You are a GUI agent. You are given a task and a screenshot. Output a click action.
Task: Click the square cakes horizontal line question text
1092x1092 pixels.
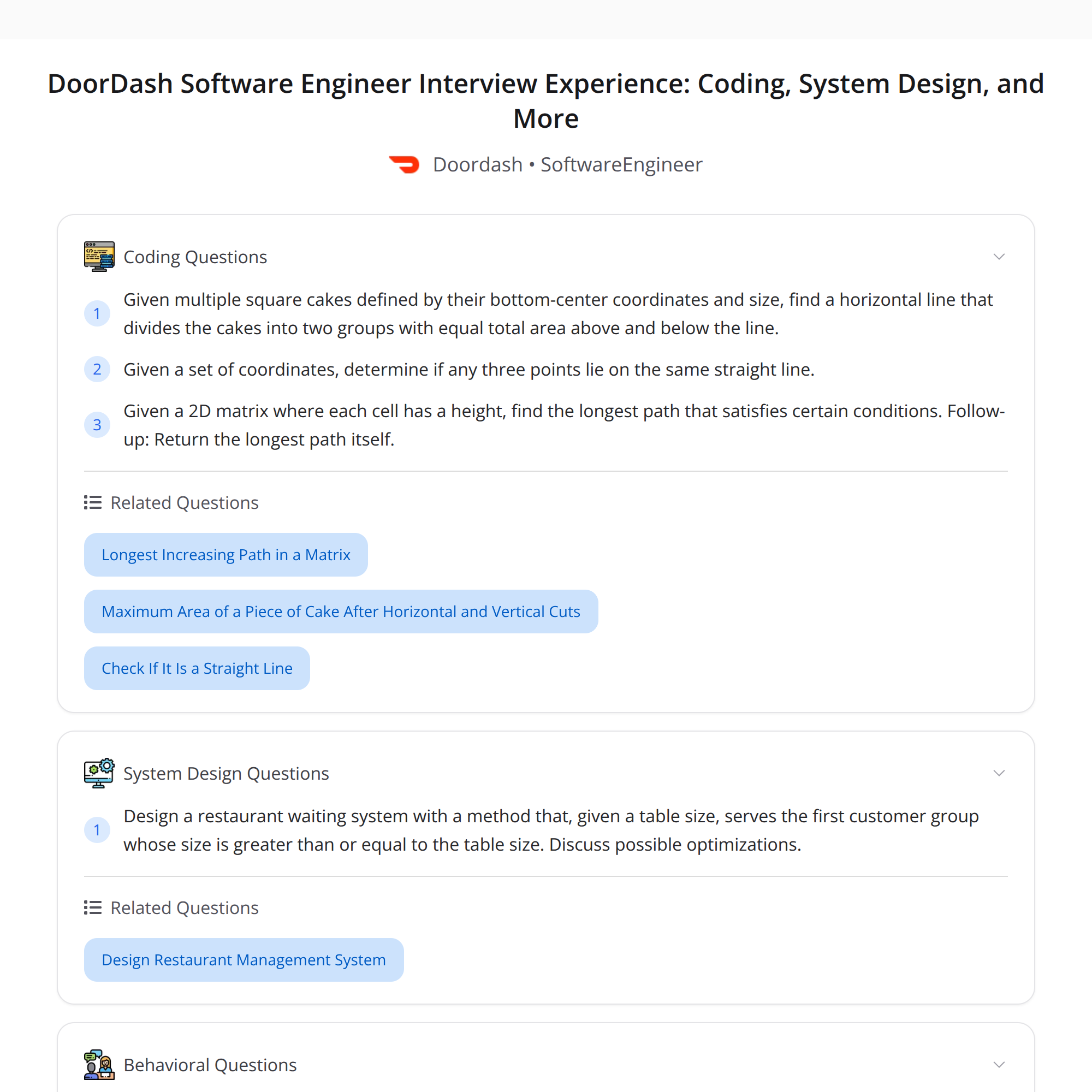tap(558, 314)
